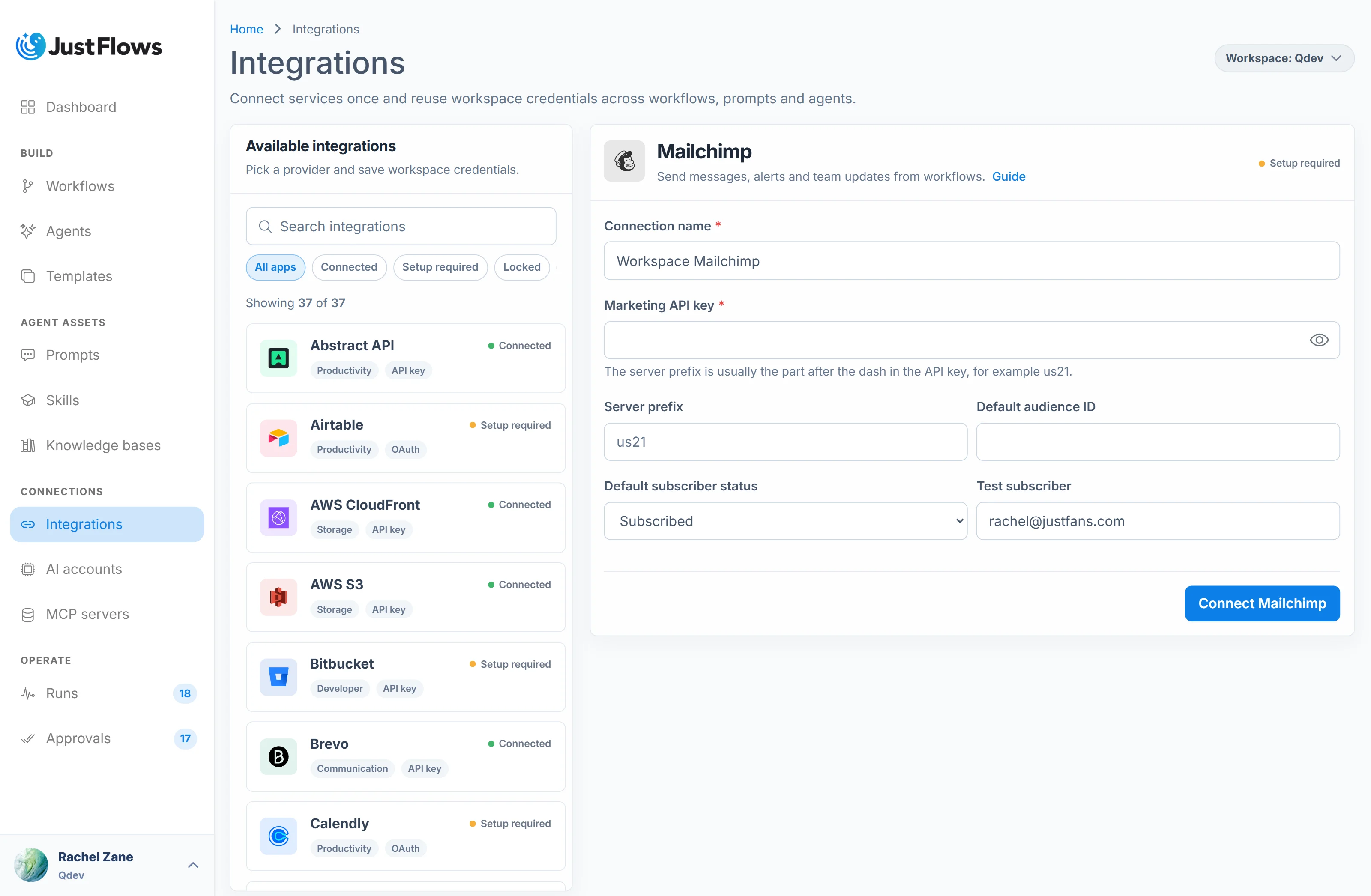Open Knowledge bases in sidebar

[x=107, y=446]
